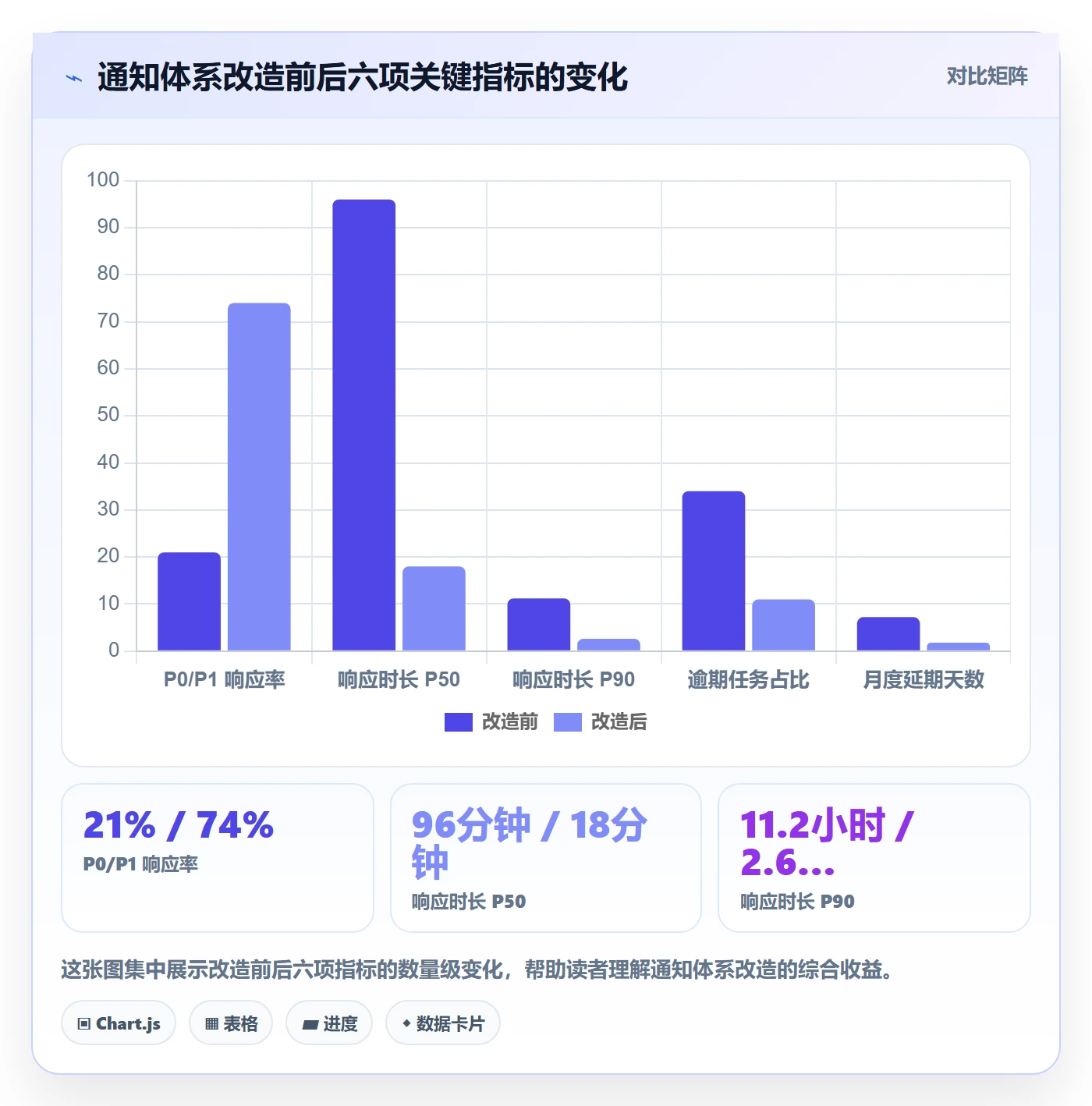Viewport: 1092px width, 1106px height.
Task: Click the 96分钟 / 18分钟 stat value
Action: point(530,844)
